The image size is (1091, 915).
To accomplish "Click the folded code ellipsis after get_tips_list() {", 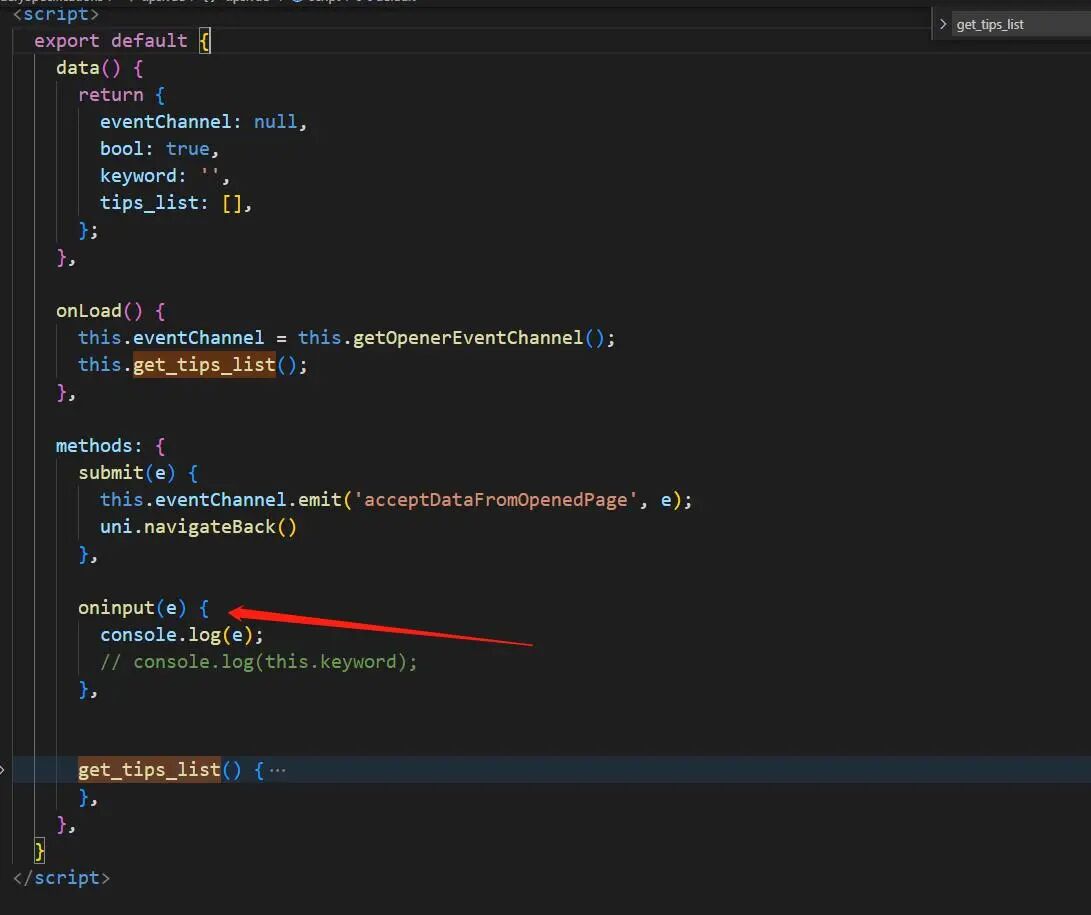I will 278,770.
